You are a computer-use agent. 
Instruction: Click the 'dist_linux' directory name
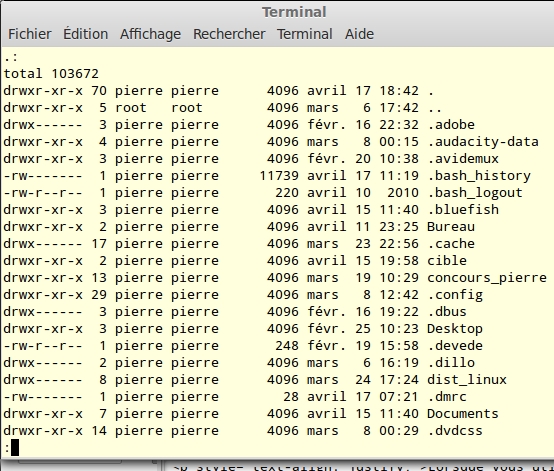(x=467, y=379)
